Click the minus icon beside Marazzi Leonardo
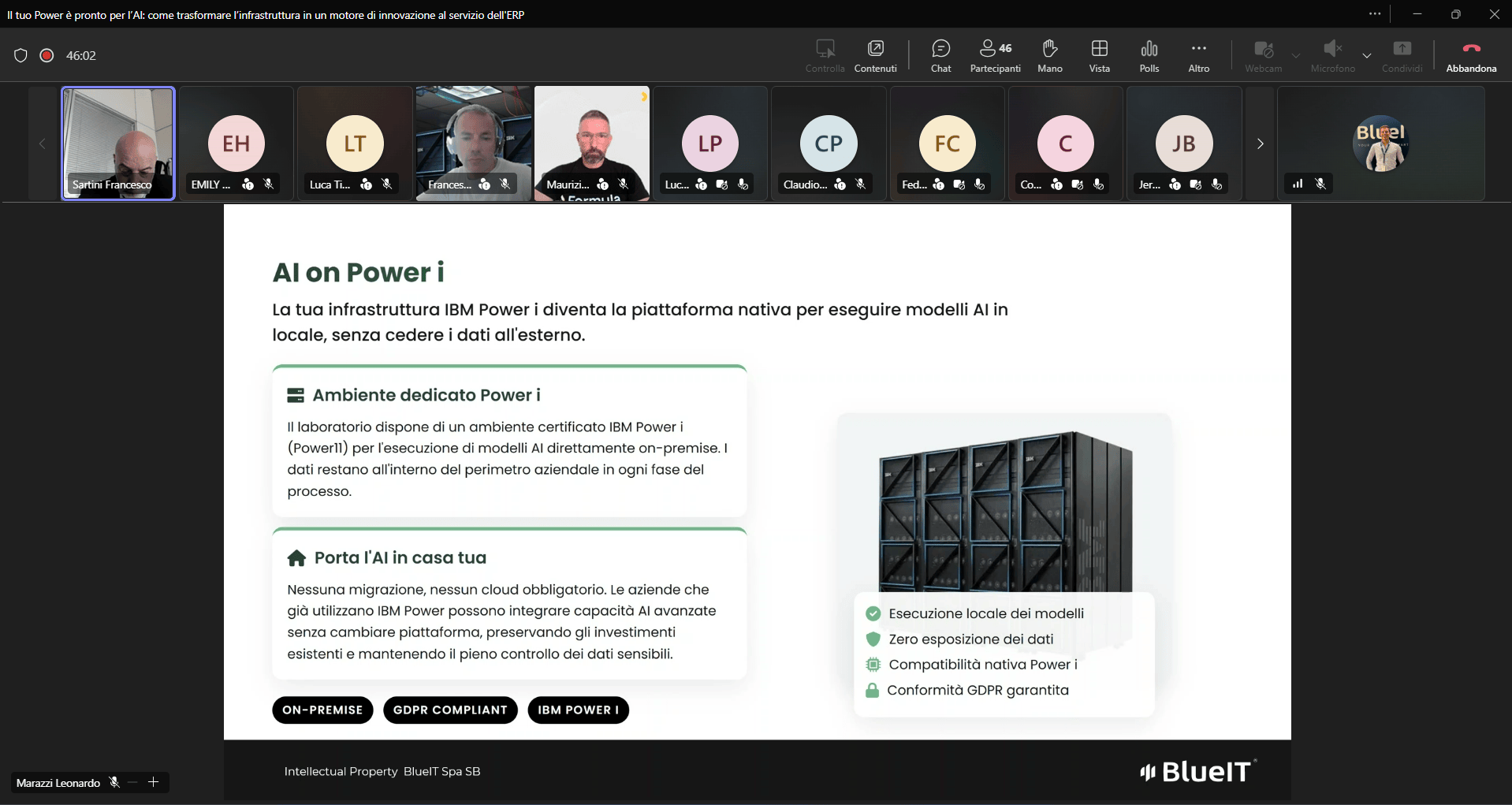Image resolution: width=1512 pixels, height=805 pixels. click(132, 782)
